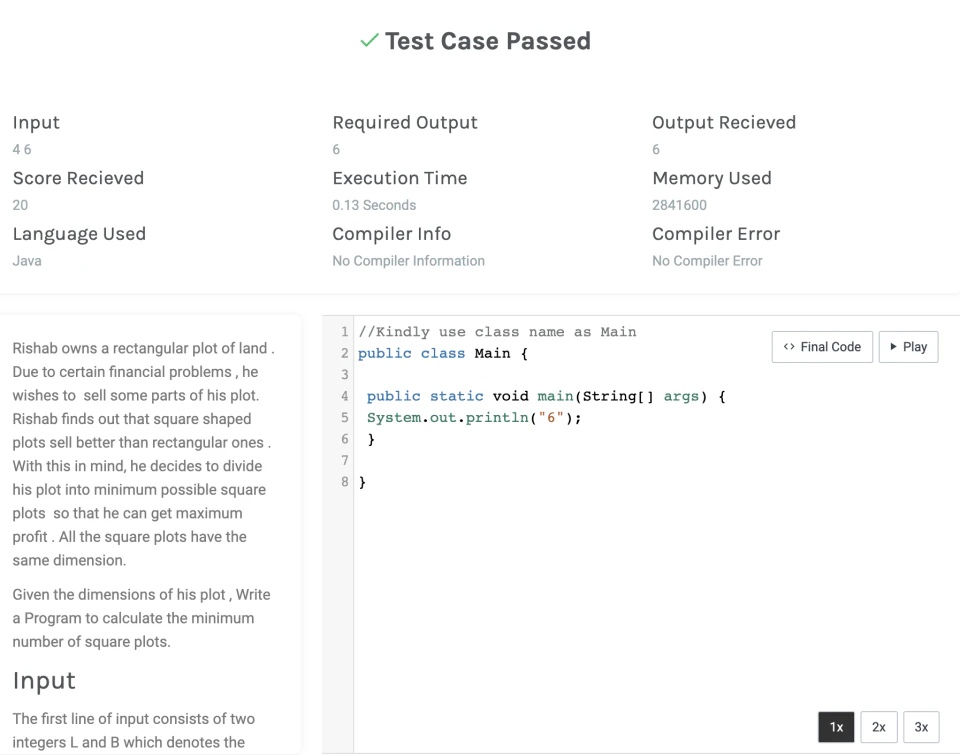Click the Language Used value Java
The height and width of the screenshot is (755, 960).
click(x=27, y=261)
